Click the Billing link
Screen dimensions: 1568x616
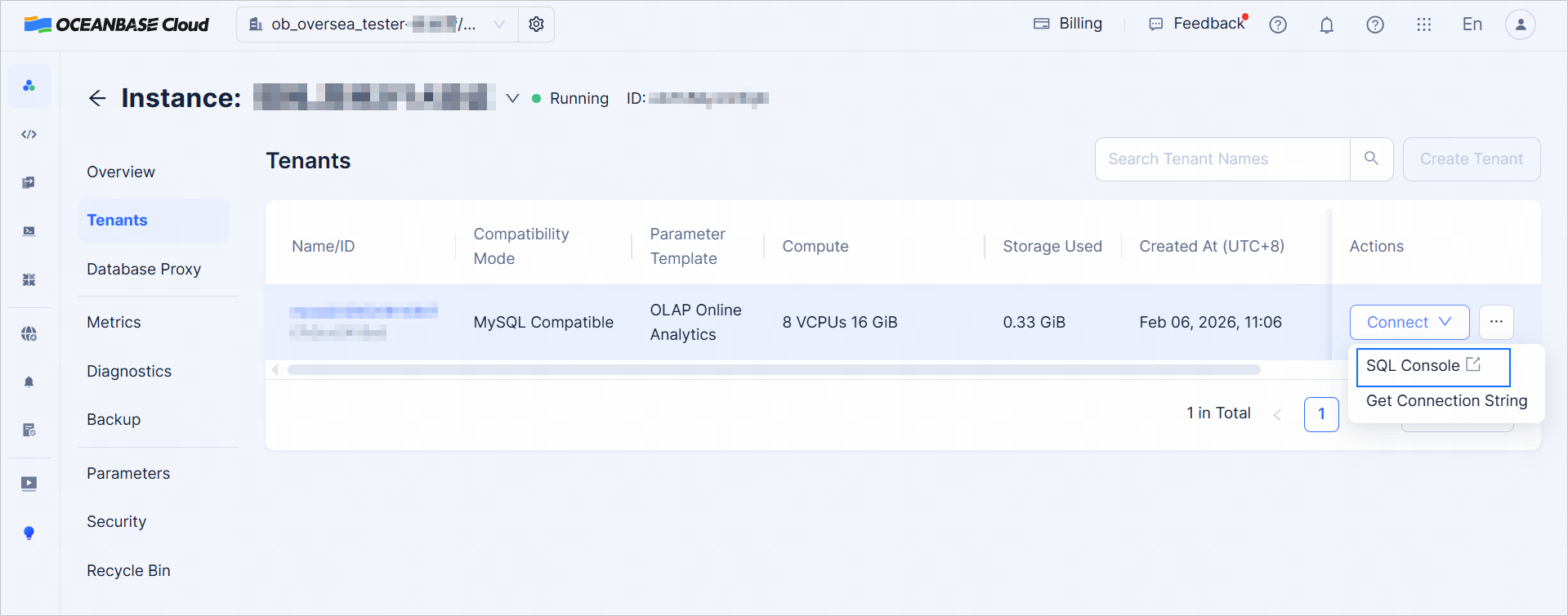(1068, 24)
